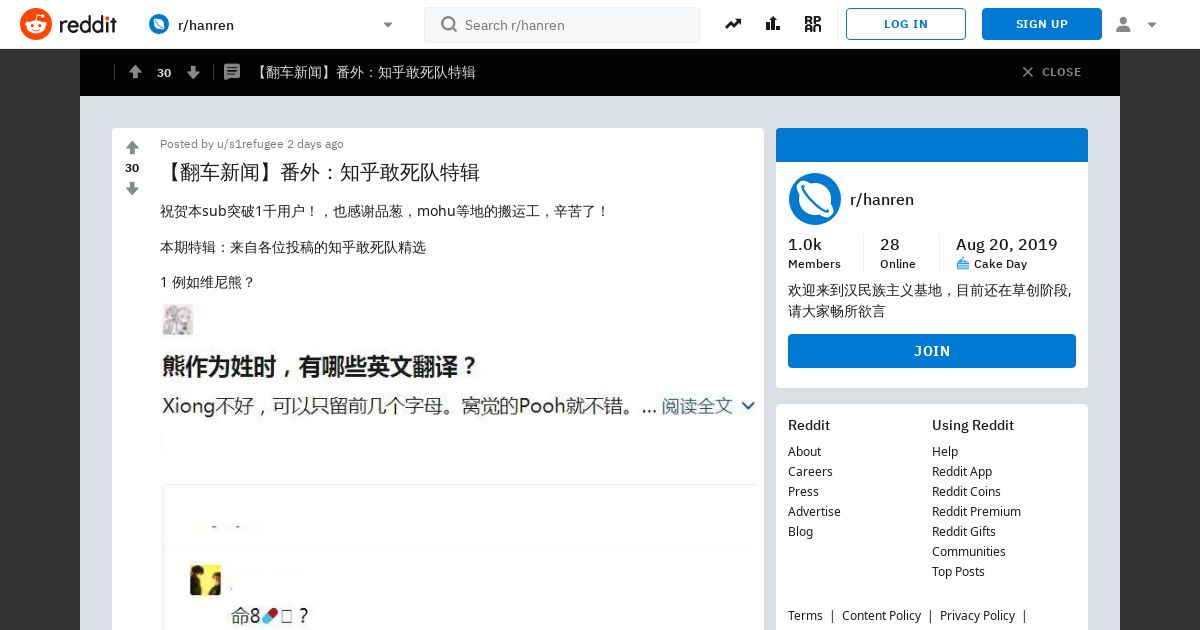Downvote using the arrow beside the post body
The height and width of the screenshot is (630, 1200).
[132, 188]
